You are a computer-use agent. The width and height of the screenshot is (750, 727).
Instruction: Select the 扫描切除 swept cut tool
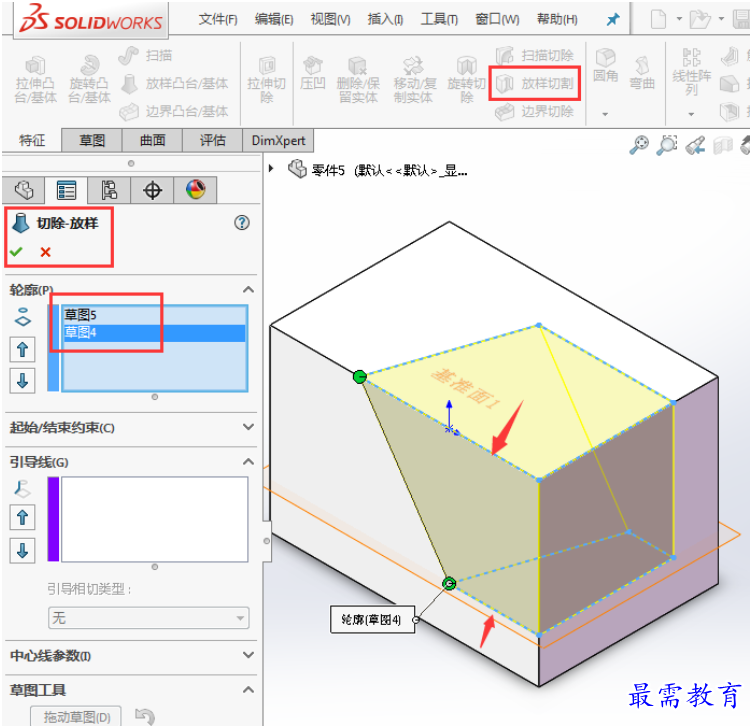coord(534,55)
